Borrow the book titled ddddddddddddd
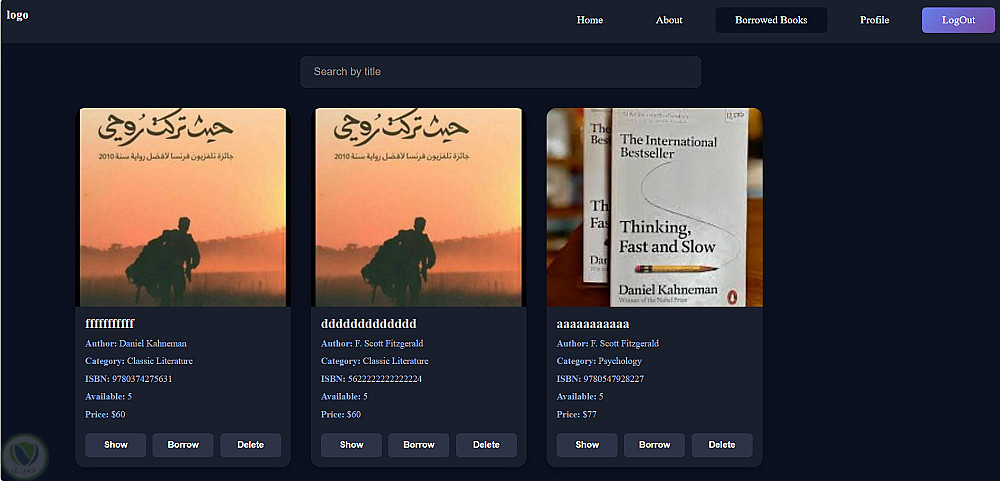 pos(419,445)
